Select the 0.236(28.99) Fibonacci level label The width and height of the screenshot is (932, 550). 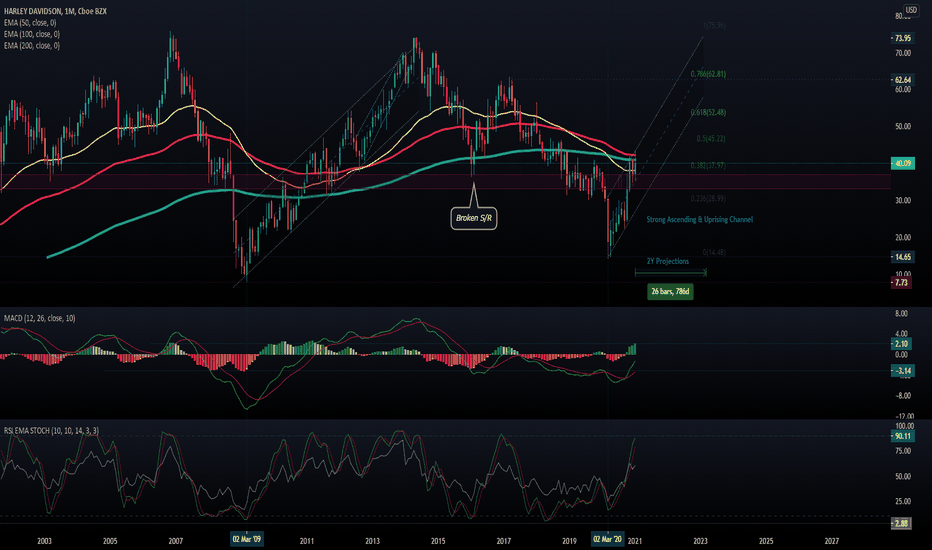708,199
